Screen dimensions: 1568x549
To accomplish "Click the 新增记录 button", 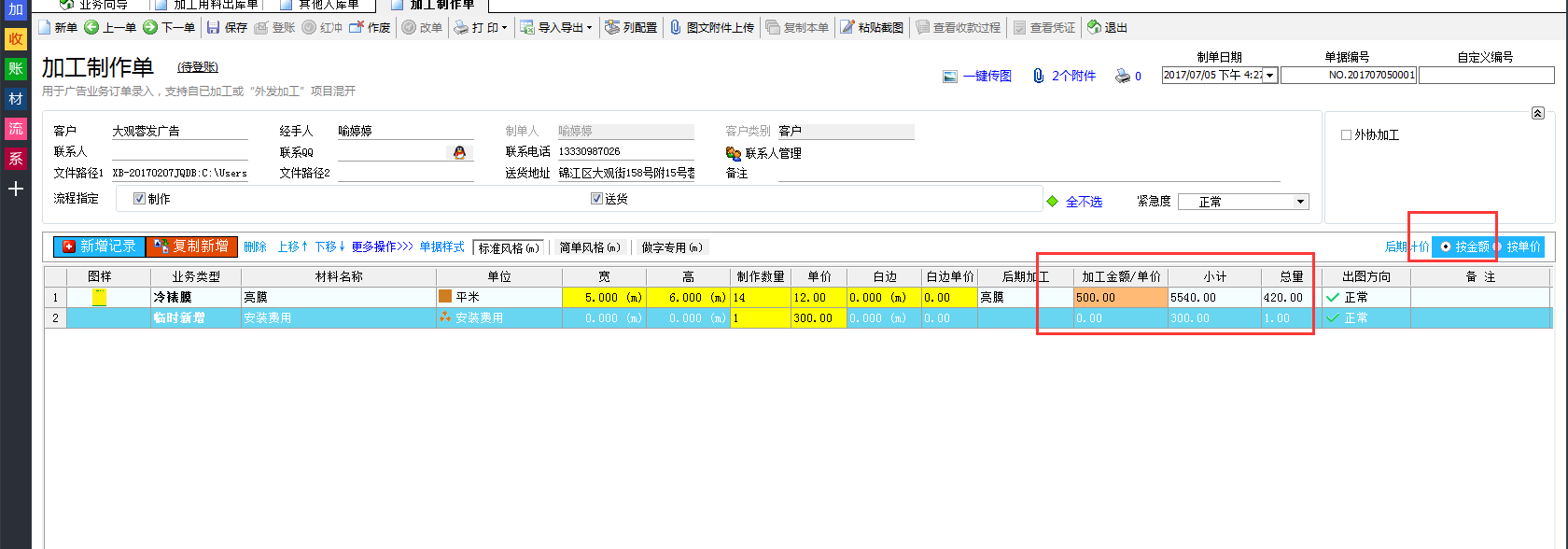I will tap(99, 246).
